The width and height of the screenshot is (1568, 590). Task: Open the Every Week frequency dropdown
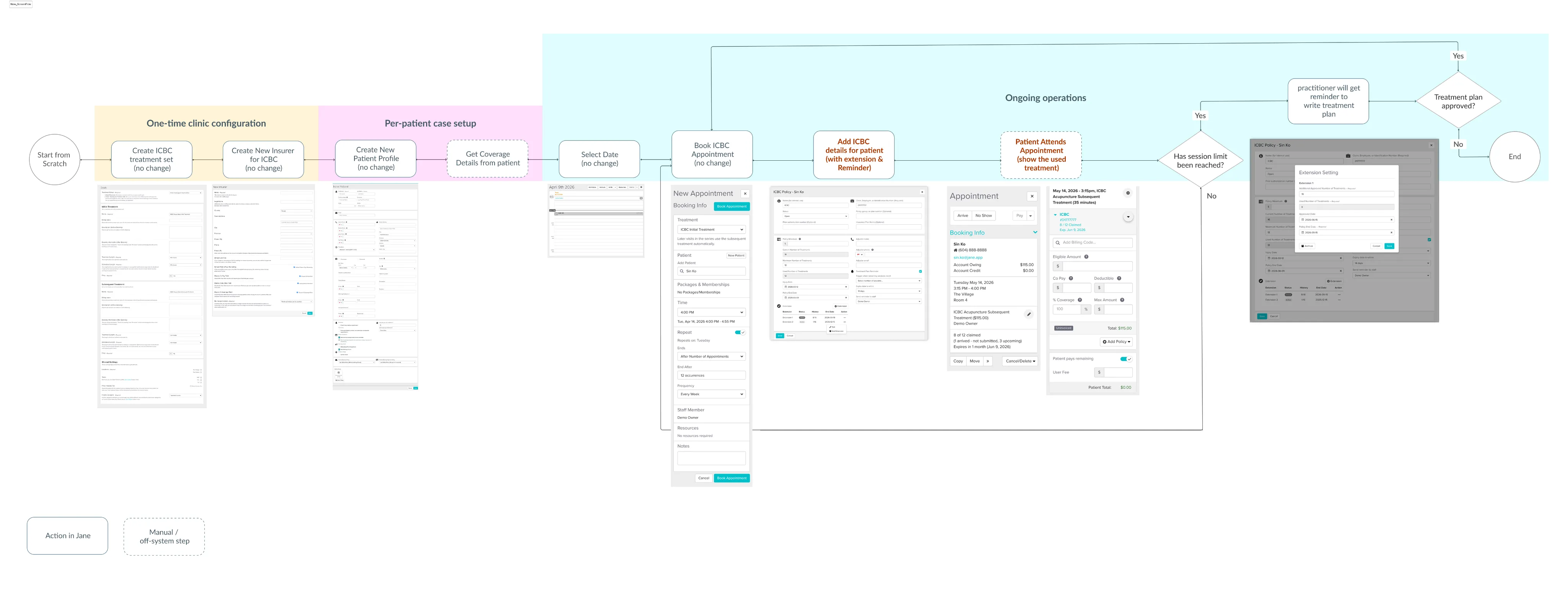tap(711, 394)
